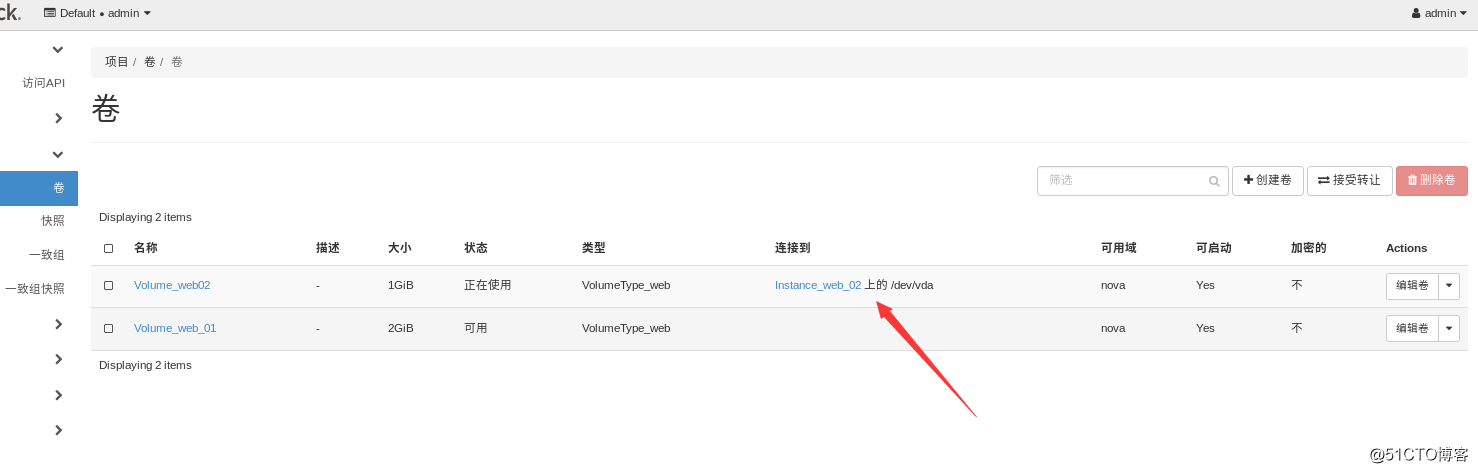Image resolution: width=1478 pixels, height=473 pixels.
Task: Expand the sidebar chevron below 访问API
Action: pyautogui.click(x=58, y=118)
